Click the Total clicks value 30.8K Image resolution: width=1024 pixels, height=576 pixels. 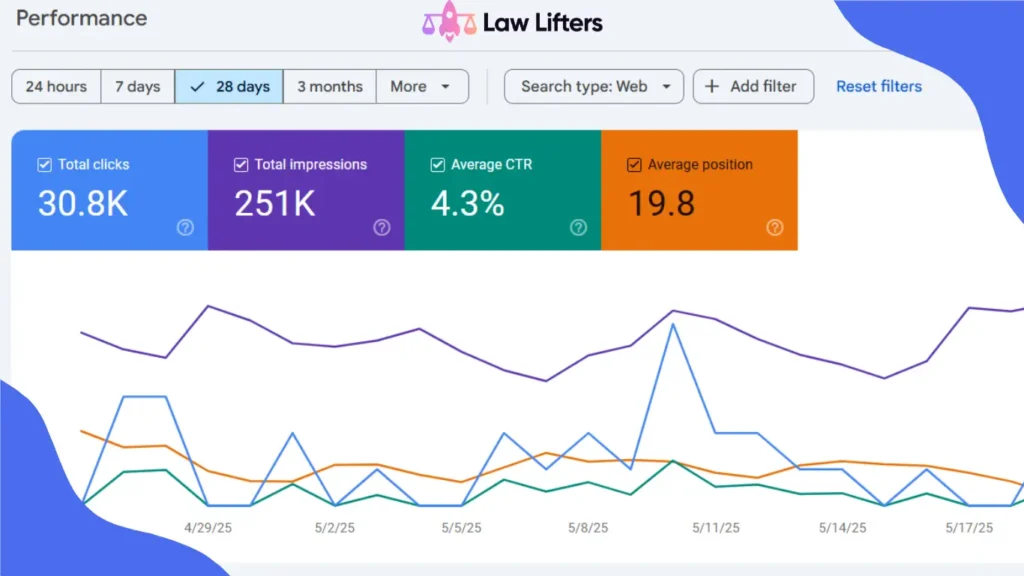coord(83,203)
